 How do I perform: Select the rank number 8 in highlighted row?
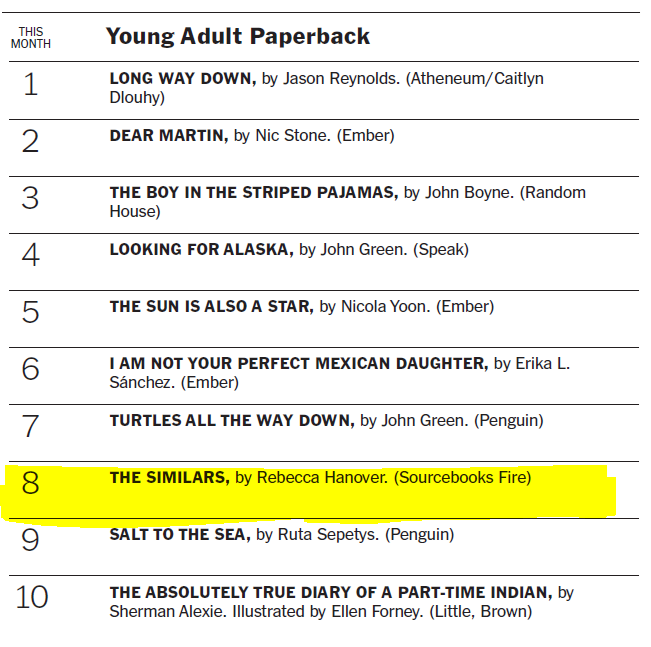click(31, 484)
